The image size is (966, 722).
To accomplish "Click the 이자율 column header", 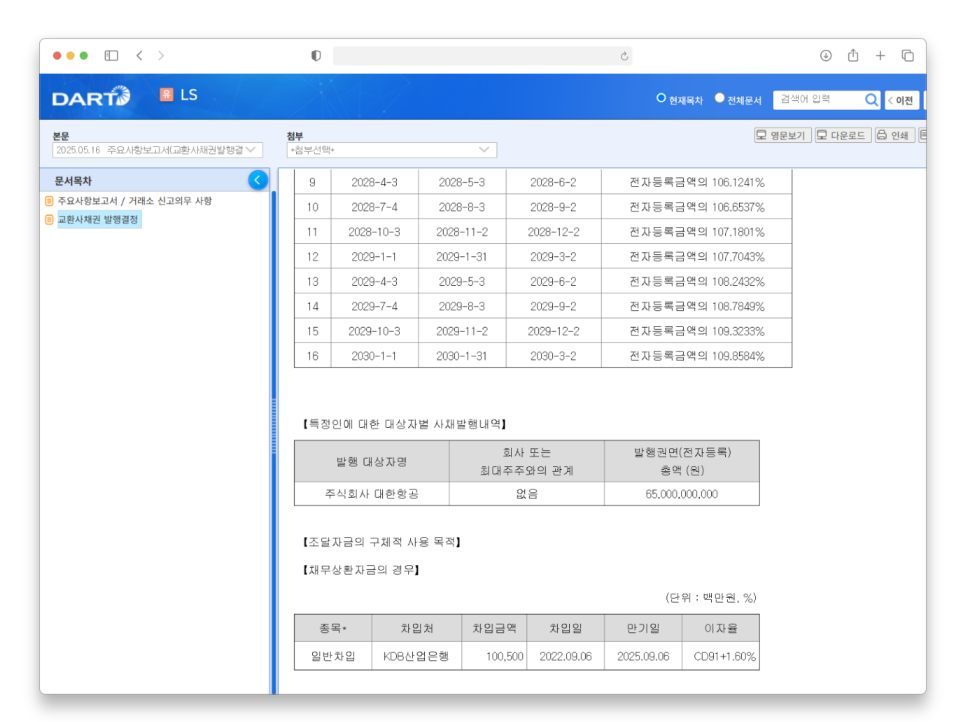I will [721, 628].
